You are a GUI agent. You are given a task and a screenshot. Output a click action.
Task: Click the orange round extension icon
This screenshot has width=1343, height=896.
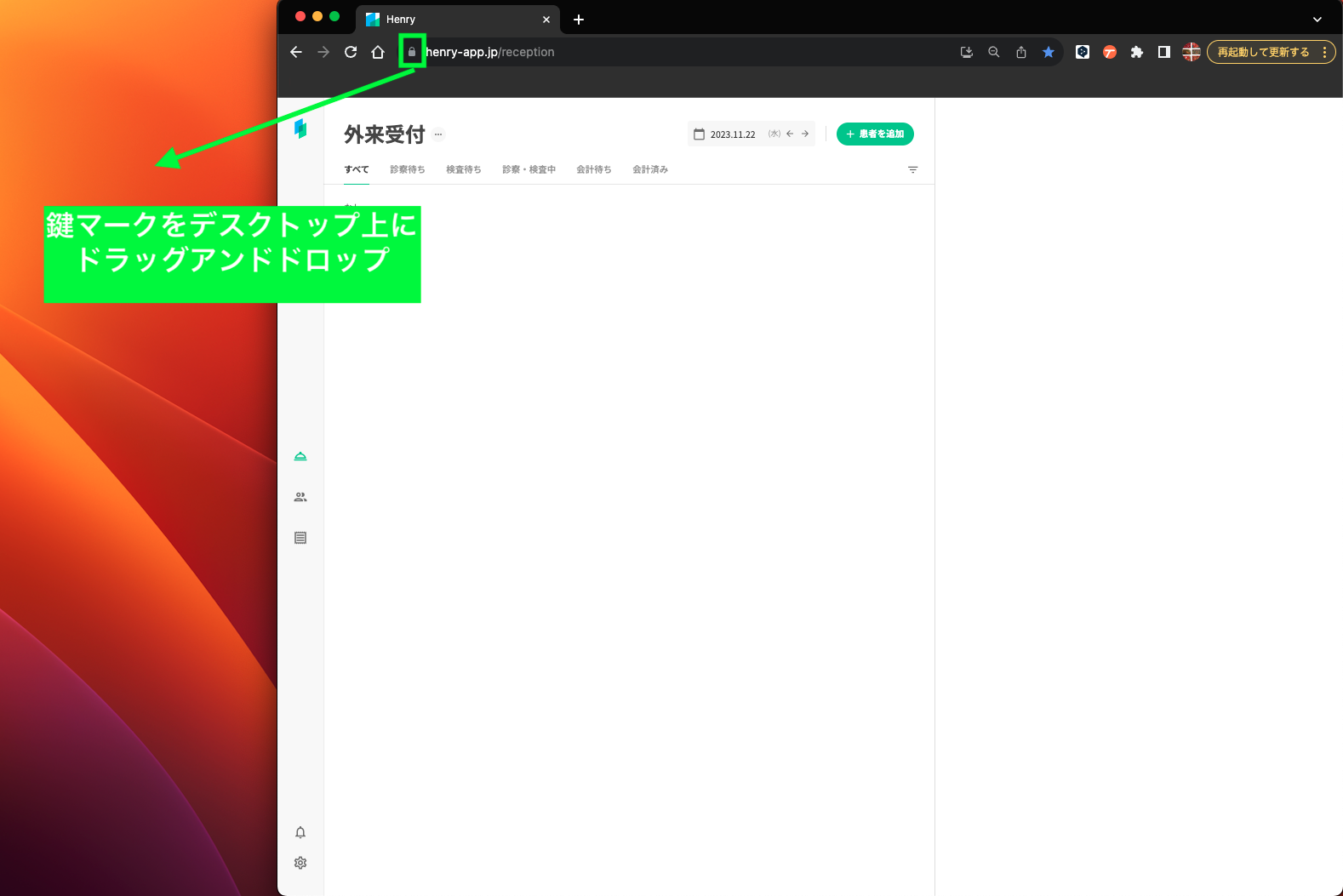pos(1110,52)
